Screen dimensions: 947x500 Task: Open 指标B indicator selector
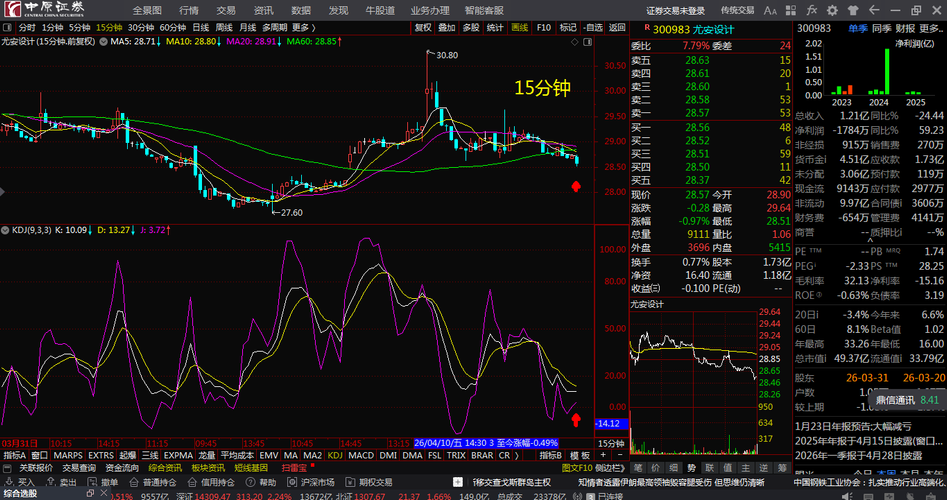point(551,455)
